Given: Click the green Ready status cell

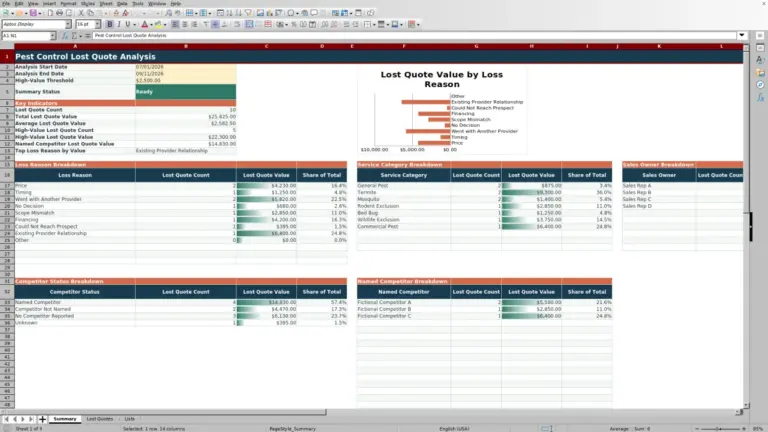Looking at the screenshot, I should point(186,92).
